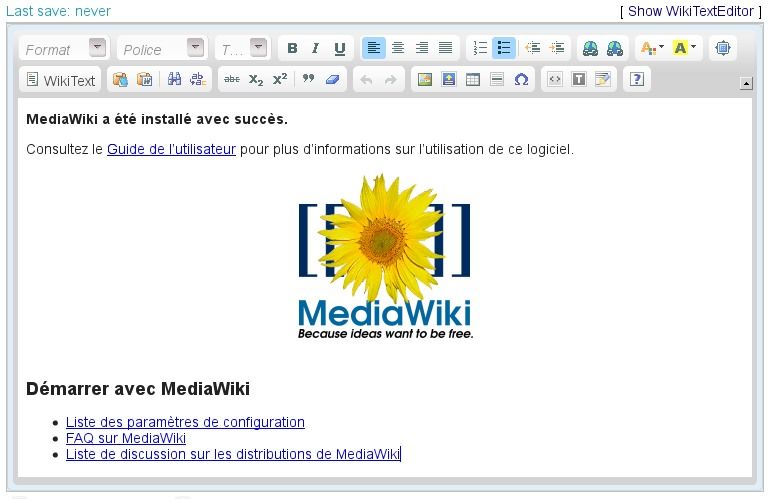This screenshot has width=771, height=499.
Task: Open the FAQ sur MediaWiki link
Action: 126,438
